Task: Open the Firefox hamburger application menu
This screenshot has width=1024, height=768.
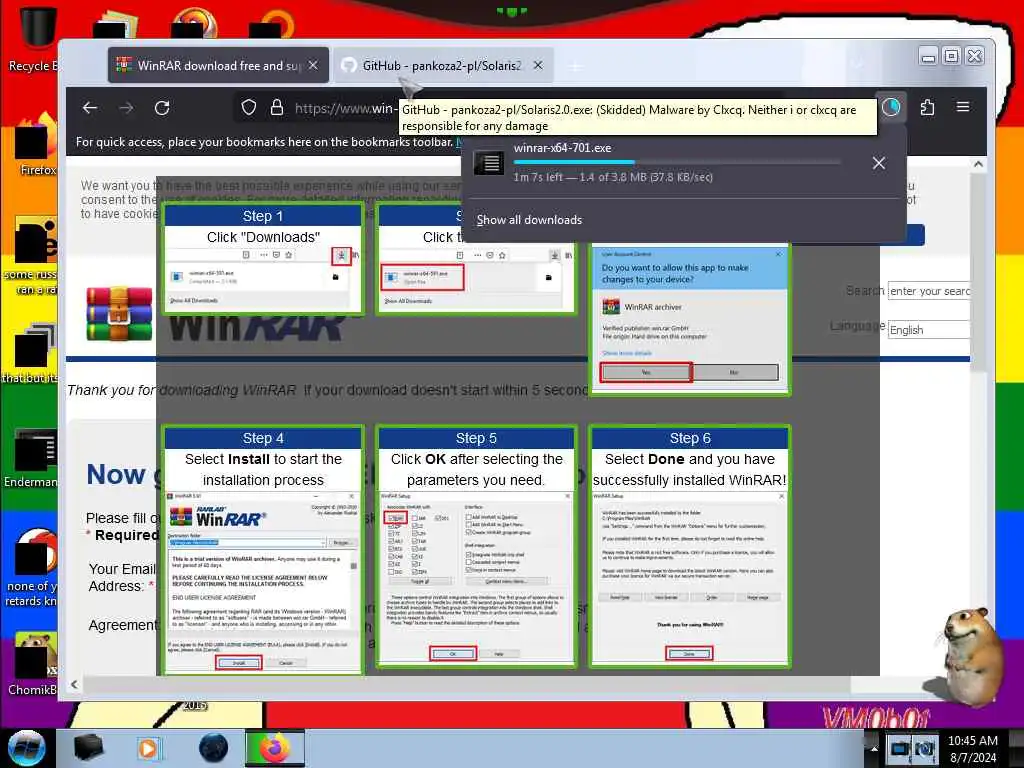Action: [963, 107]
